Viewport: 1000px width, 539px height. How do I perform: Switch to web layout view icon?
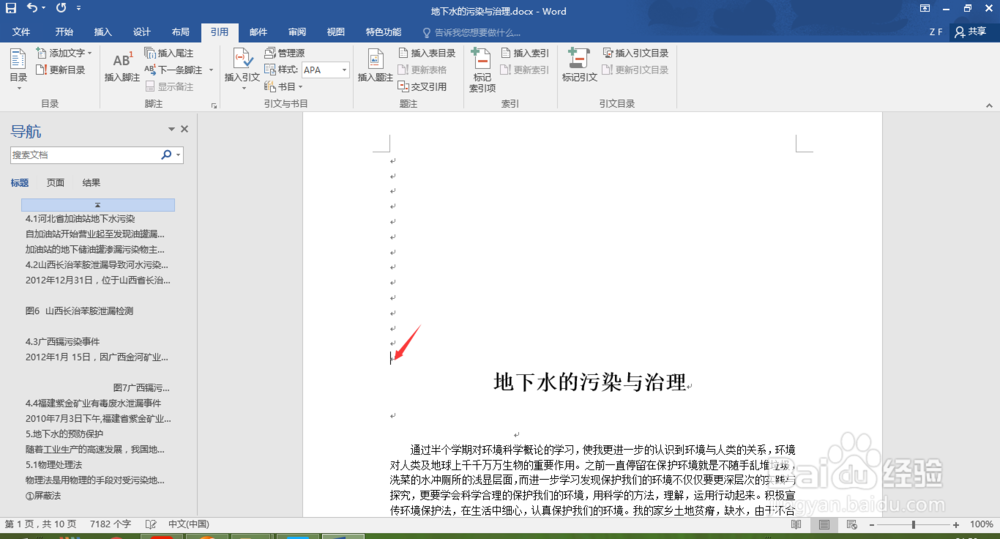[x=851, y=524]
